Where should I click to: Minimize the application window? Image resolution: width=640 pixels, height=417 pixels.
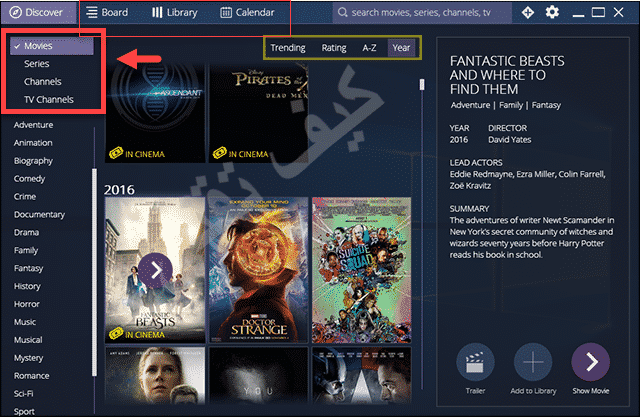point(578,15)
